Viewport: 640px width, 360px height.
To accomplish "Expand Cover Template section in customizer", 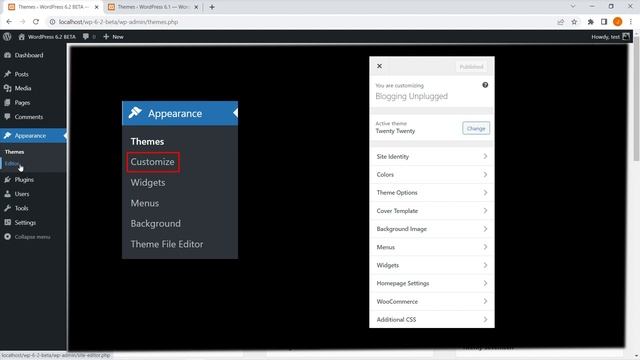I will 432,211.
